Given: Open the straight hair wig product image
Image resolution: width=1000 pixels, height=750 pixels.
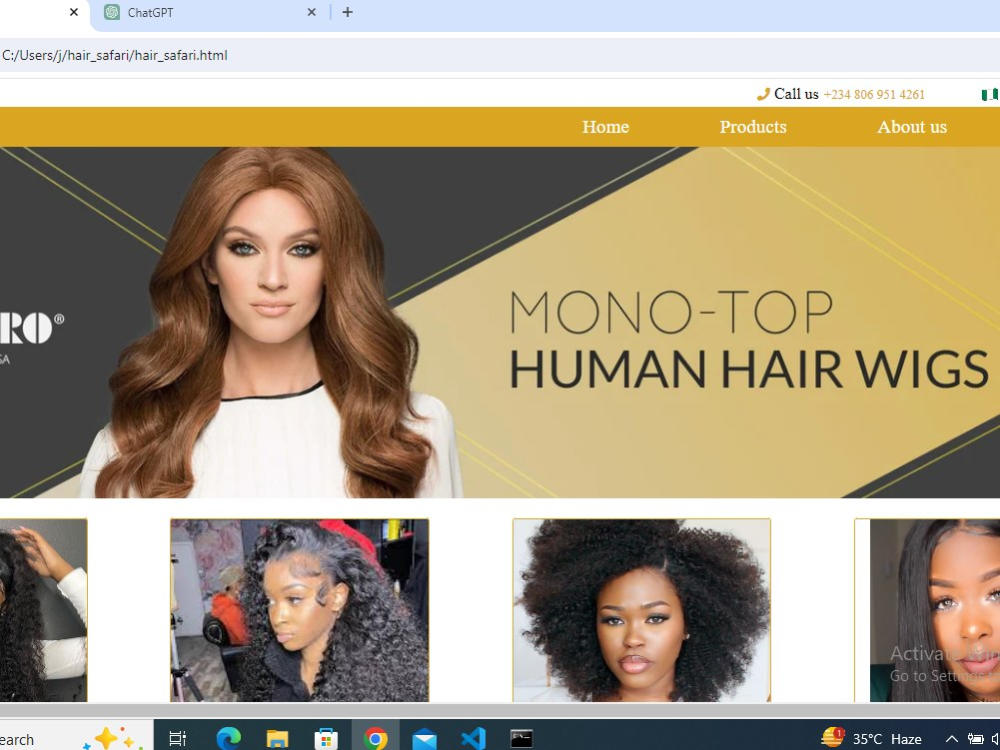Looking at the screenshot, I should (927, 610).
